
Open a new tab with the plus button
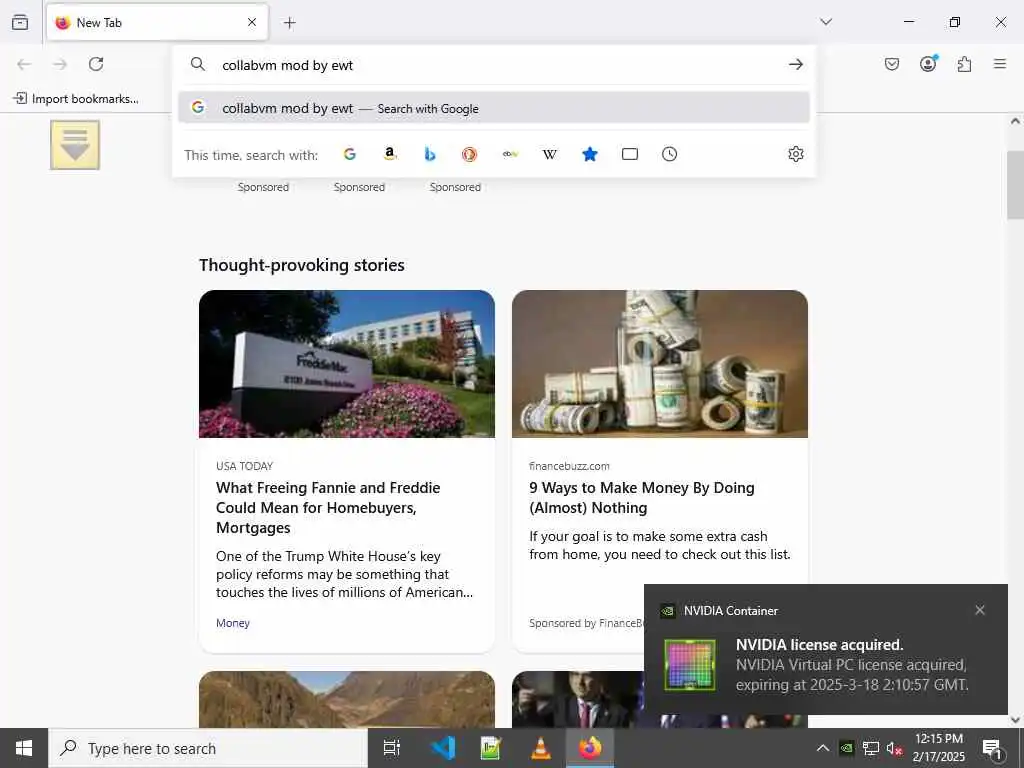coord(289,23)
